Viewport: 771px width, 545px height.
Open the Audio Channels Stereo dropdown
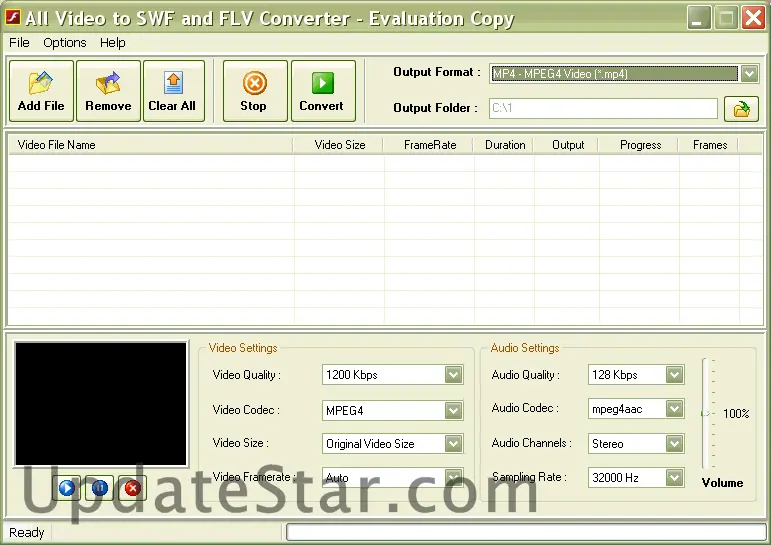(675, 444)
